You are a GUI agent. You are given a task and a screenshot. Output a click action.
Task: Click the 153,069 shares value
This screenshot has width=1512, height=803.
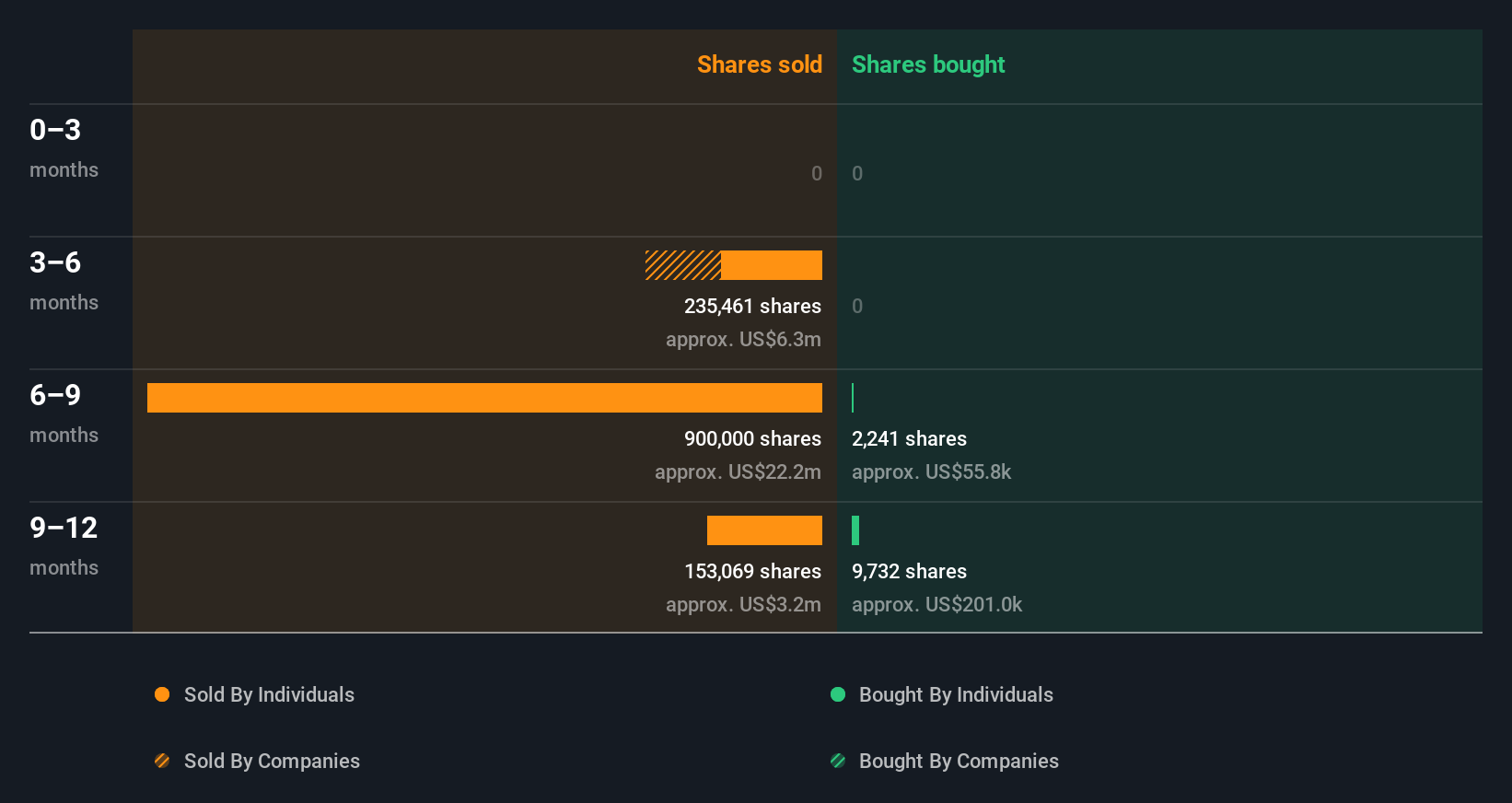(x=752, y=571)
